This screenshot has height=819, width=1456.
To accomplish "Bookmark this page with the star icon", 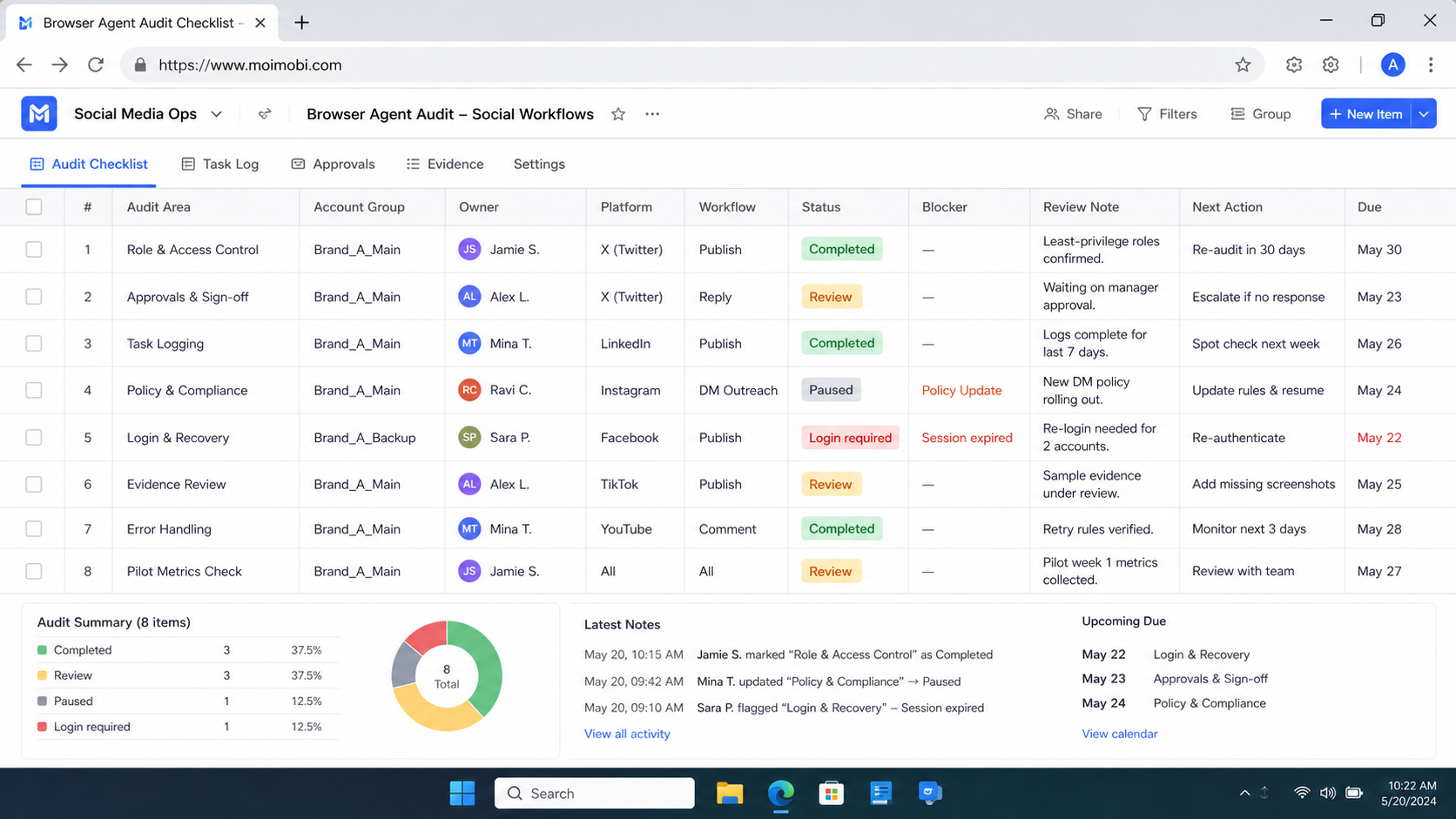I will (1243, 64).
